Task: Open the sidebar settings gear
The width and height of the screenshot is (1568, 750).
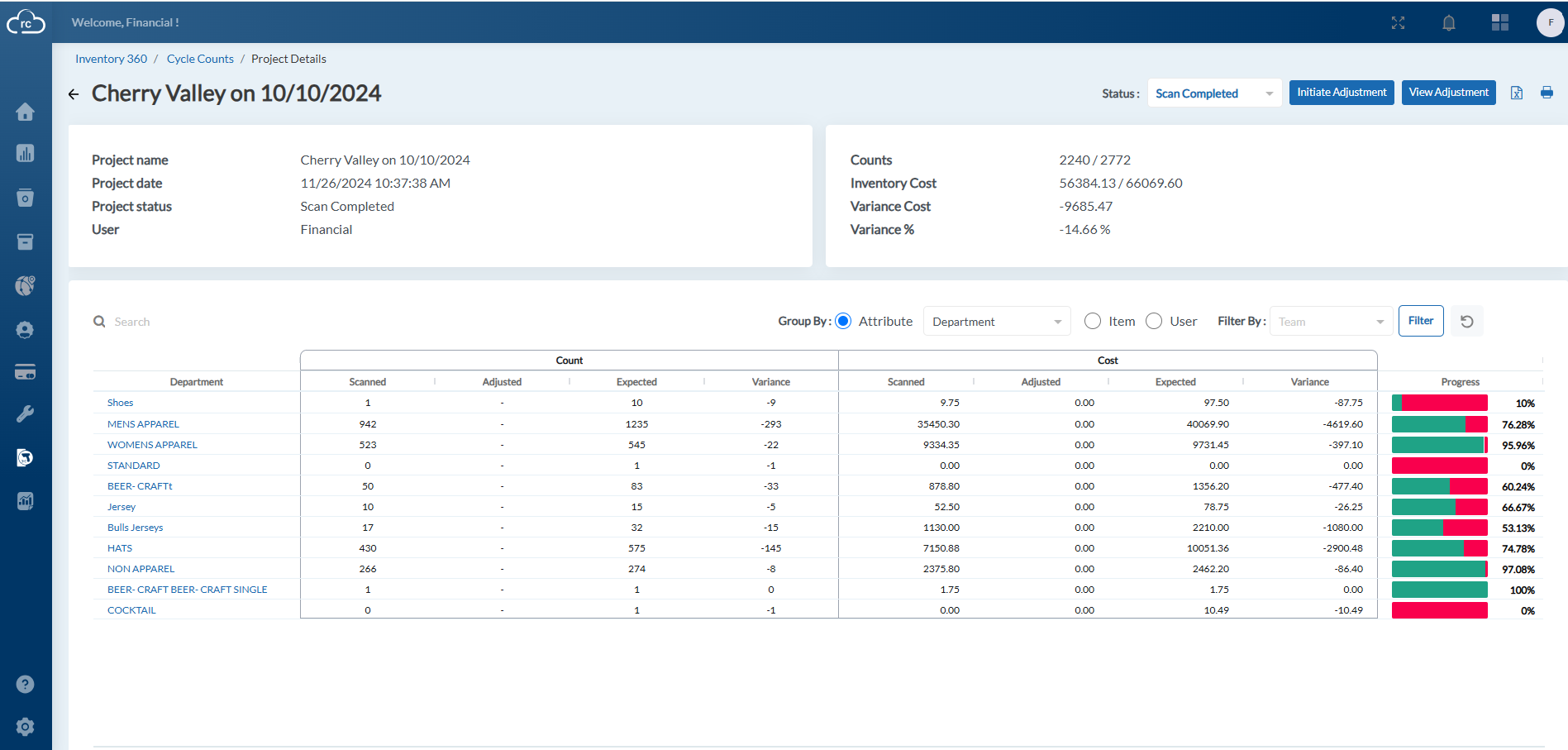Action: [25, 727]
